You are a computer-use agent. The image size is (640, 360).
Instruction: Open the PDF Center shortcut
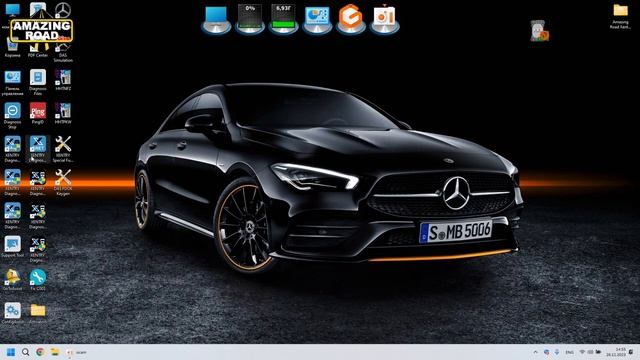pos(38,47)
